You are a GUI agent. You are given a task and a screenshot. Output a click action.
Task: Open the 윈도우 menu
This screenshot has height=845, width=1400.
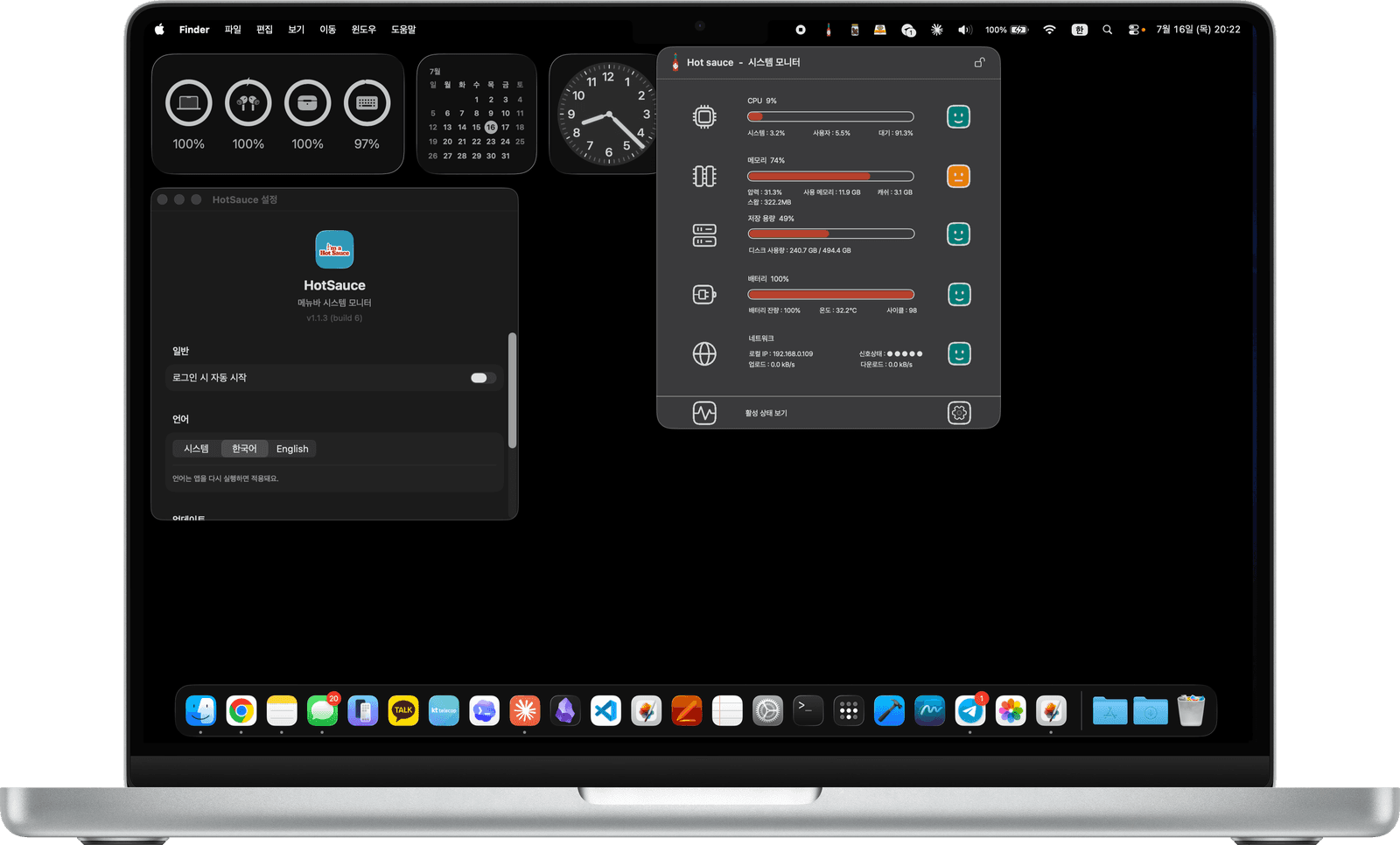point(364,30)
